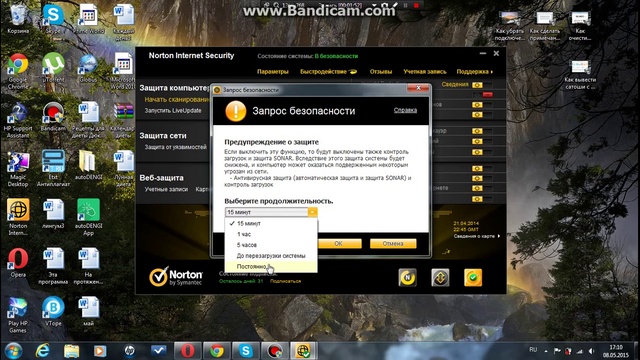The width and height of the screenshot is (640, 360).
Task: Open Bandicam desktop shortcut
Action: [x=53, y=116]
